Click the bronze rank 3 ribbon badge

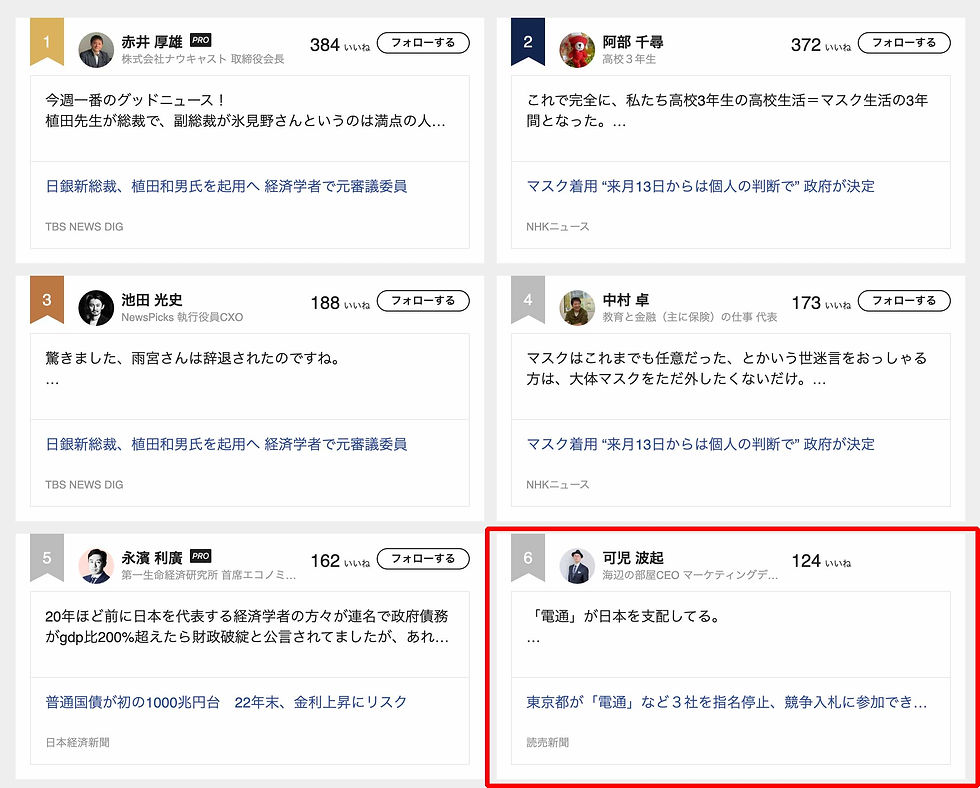point(47,299)
